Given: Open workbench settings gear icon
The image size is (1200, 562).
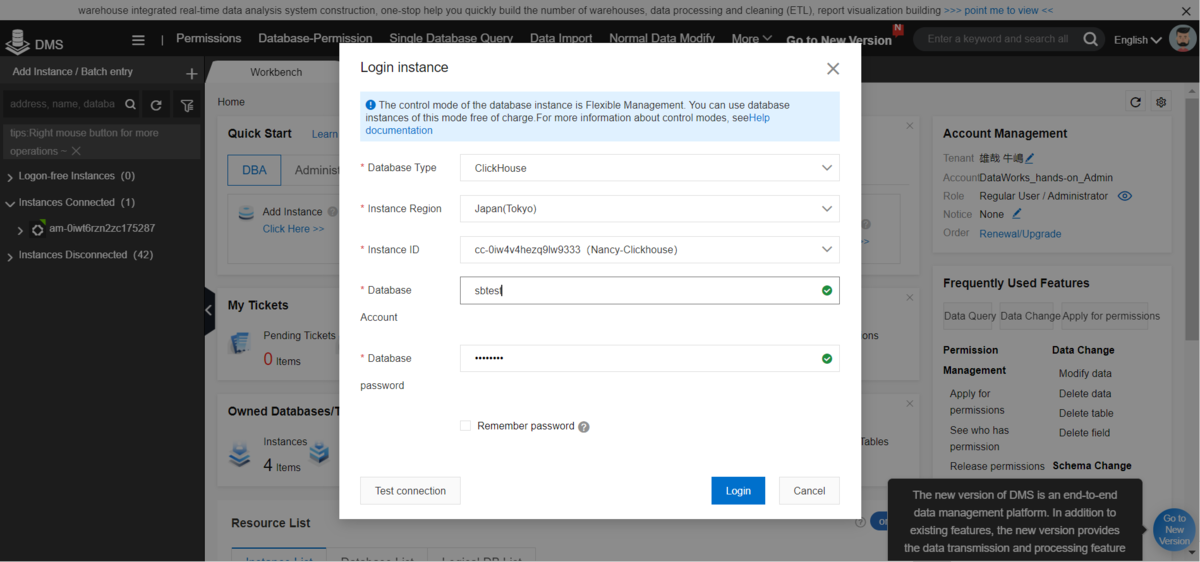Looking at the screenshot, I should 1161,102.
